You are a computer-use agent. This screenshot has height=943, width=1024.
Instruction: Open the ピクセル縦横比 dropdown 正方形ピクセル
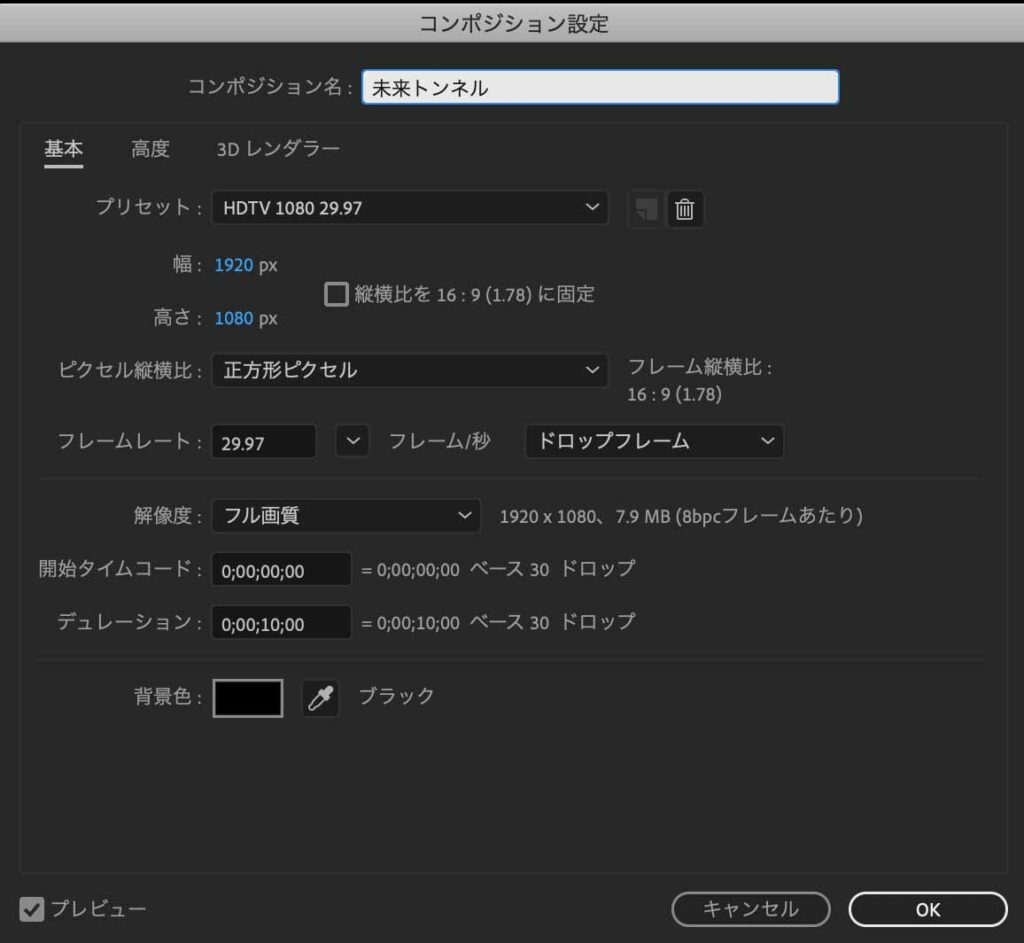[x=410, y=370]
